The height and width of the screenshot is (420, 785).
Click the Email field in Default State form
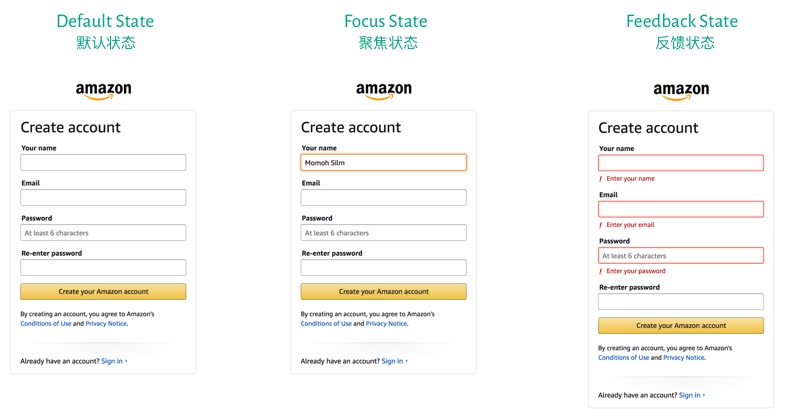[x=103, y=197]
